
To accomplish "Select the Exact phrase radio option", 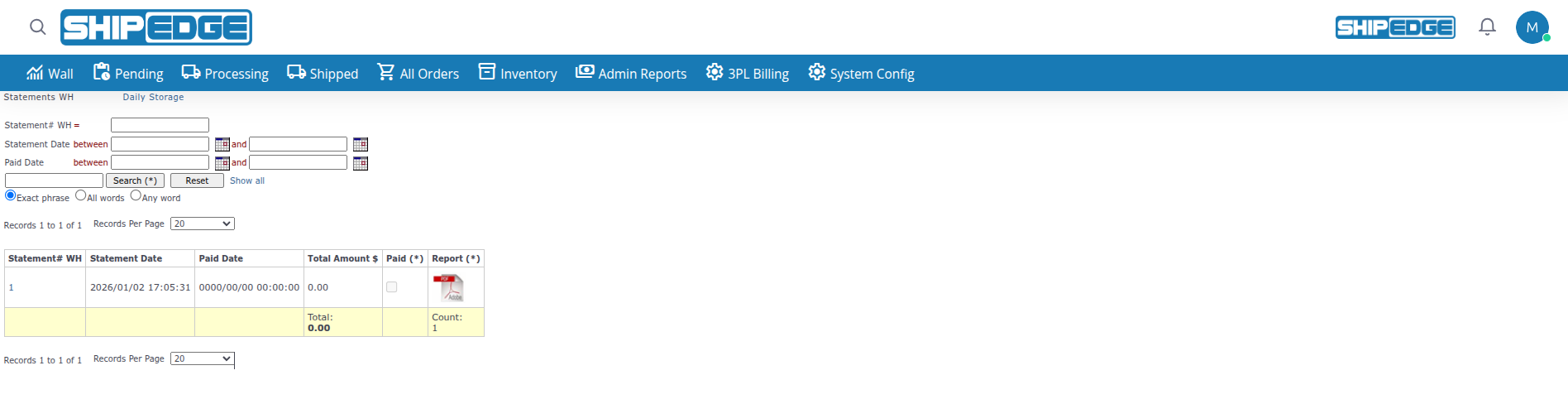I will tap(11, 196).
